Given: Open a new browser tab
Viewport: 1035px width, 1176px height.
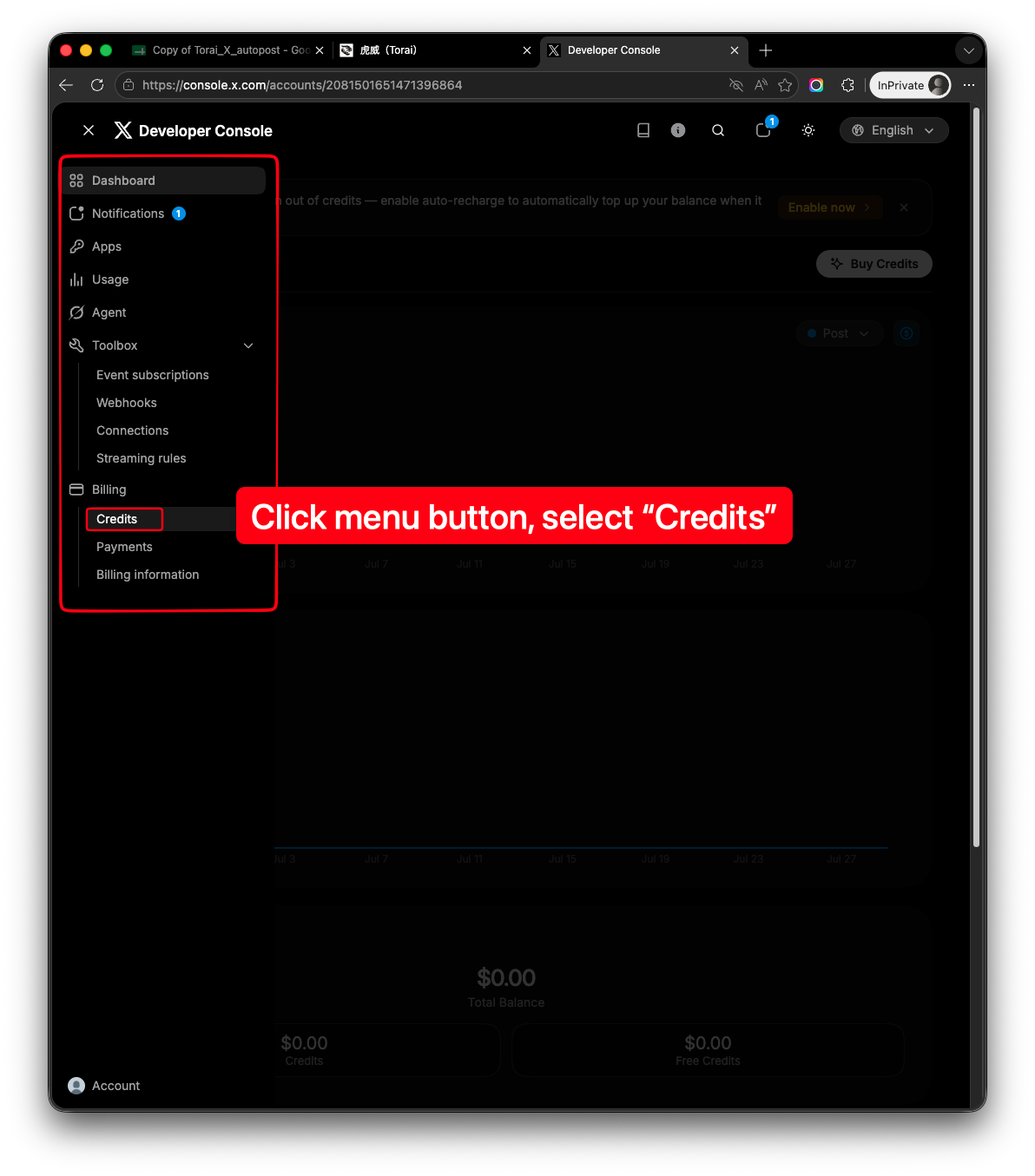Looking at the screenshot, I should pos(766,50).
